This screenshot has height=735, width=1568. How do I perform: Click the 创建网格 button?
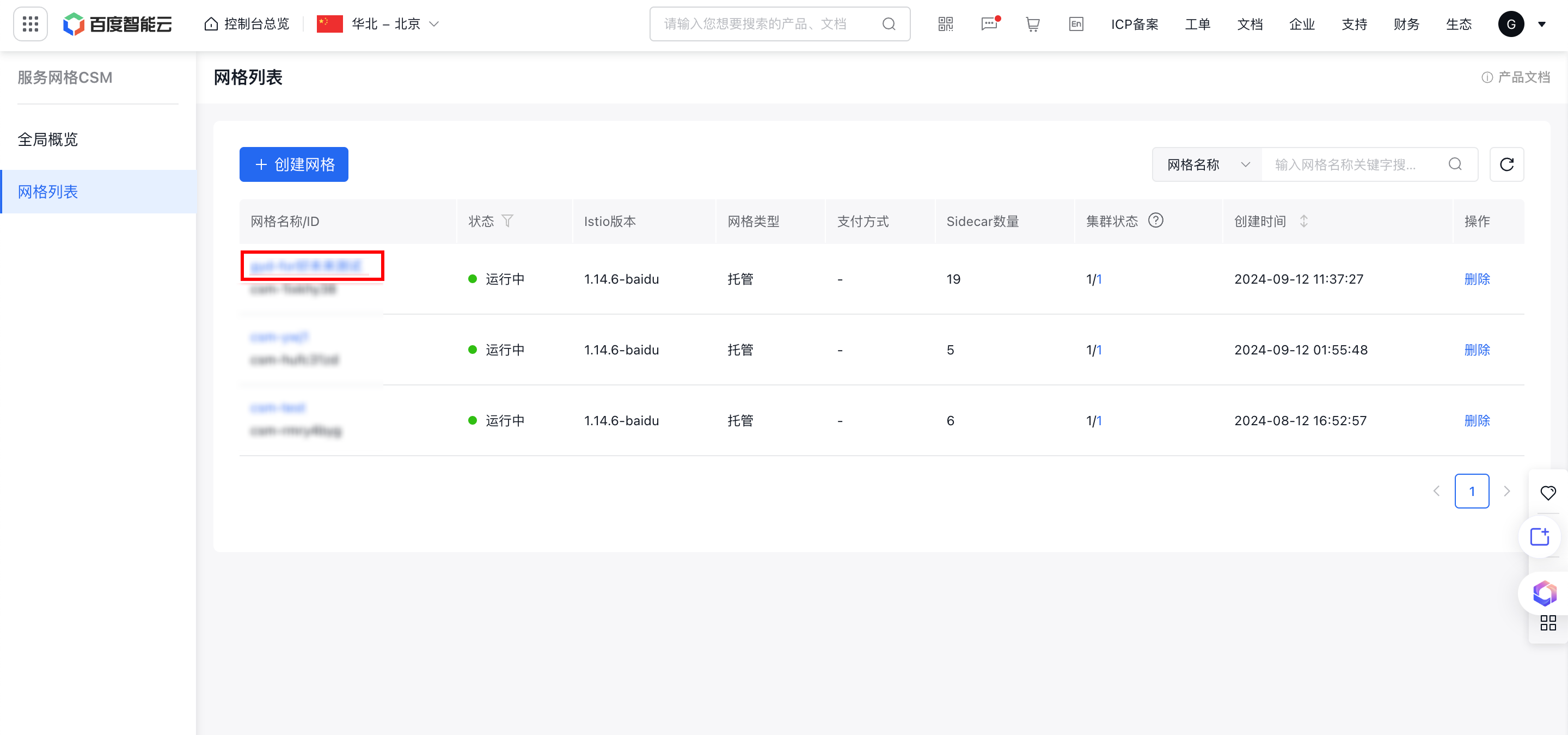pyautogui.click(x=293, y=164)
